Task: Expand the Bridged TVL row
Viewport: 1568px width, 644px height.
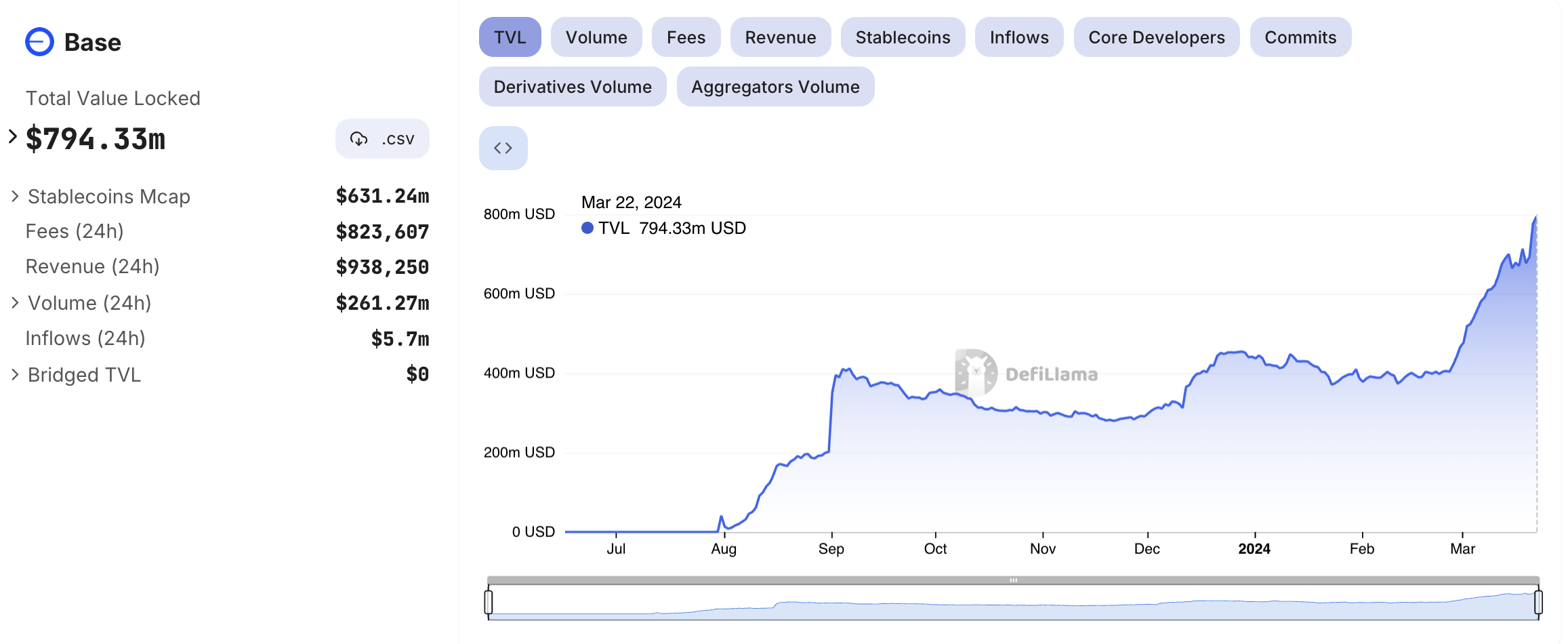Action: point(15,375)
